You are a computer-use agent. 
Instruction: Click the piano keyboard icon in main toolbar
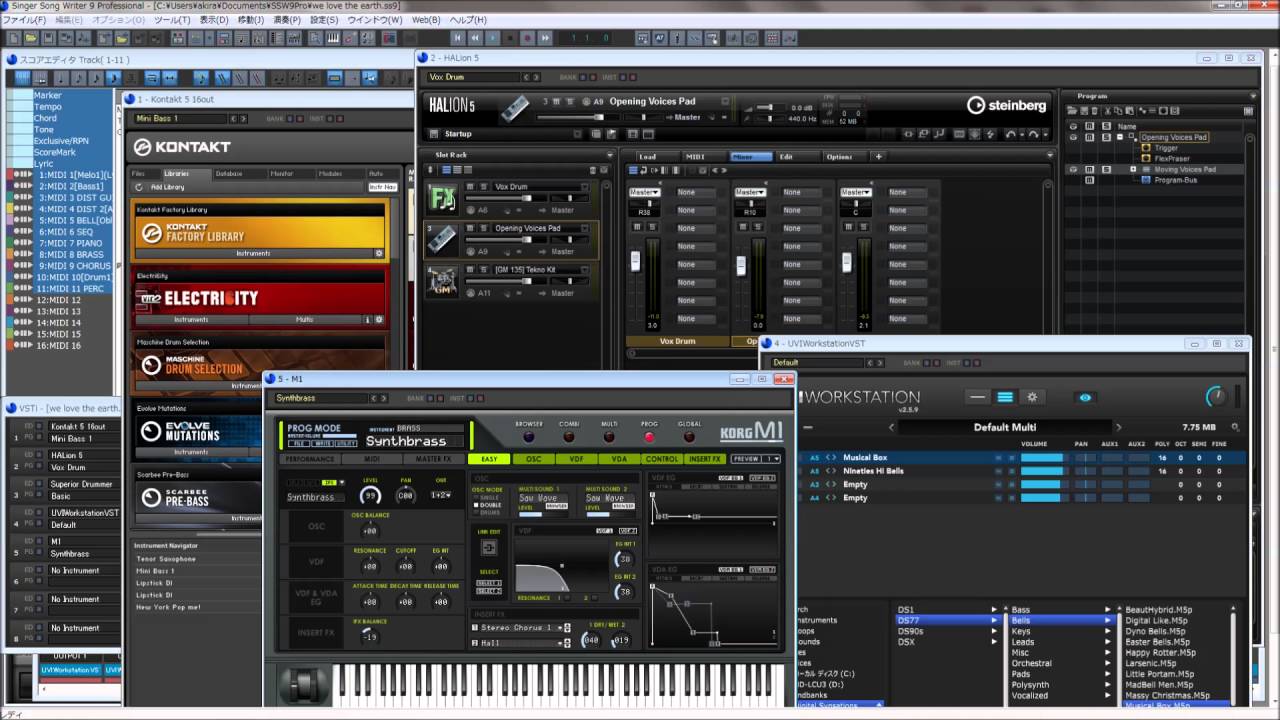333,38
